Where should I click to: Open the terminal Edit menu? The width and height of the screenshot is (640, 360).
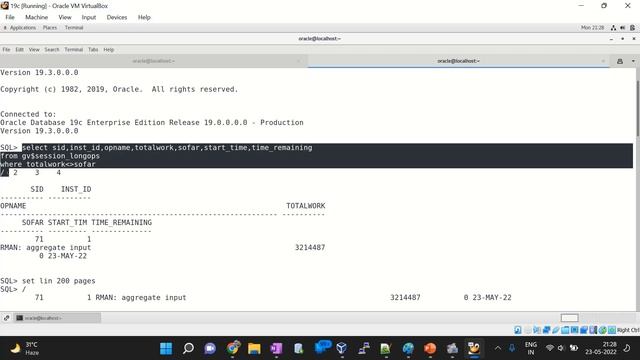coord(19,49)
